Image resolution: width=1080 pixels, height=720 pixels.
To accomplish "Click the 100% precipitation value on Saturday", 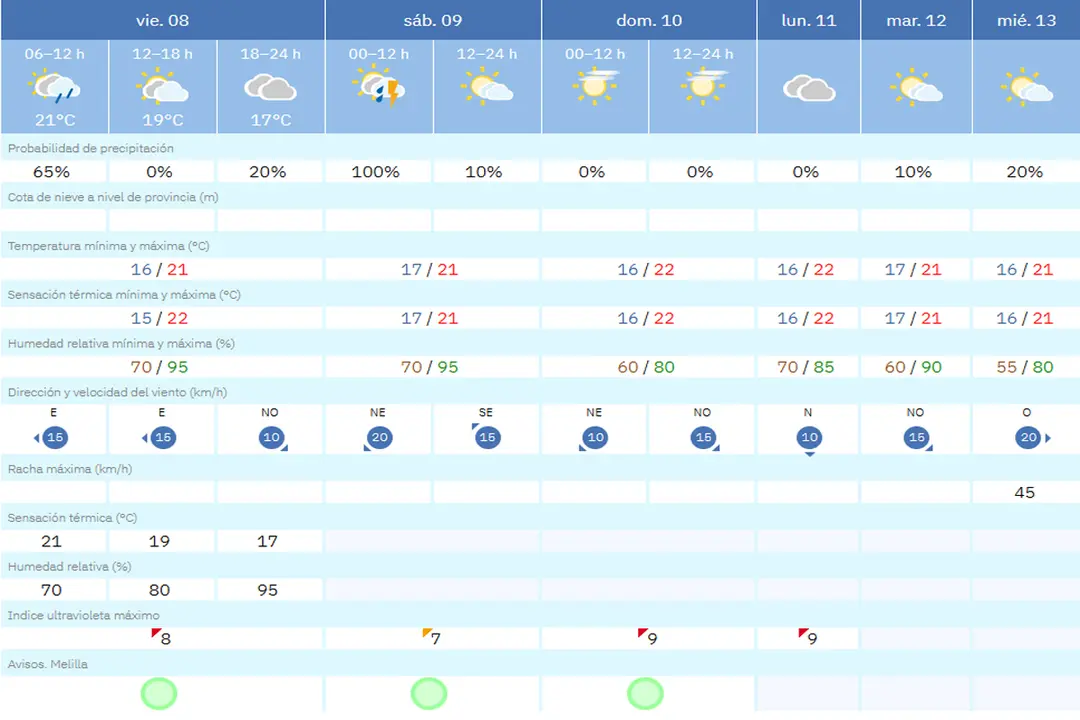I will pos(375,172).
